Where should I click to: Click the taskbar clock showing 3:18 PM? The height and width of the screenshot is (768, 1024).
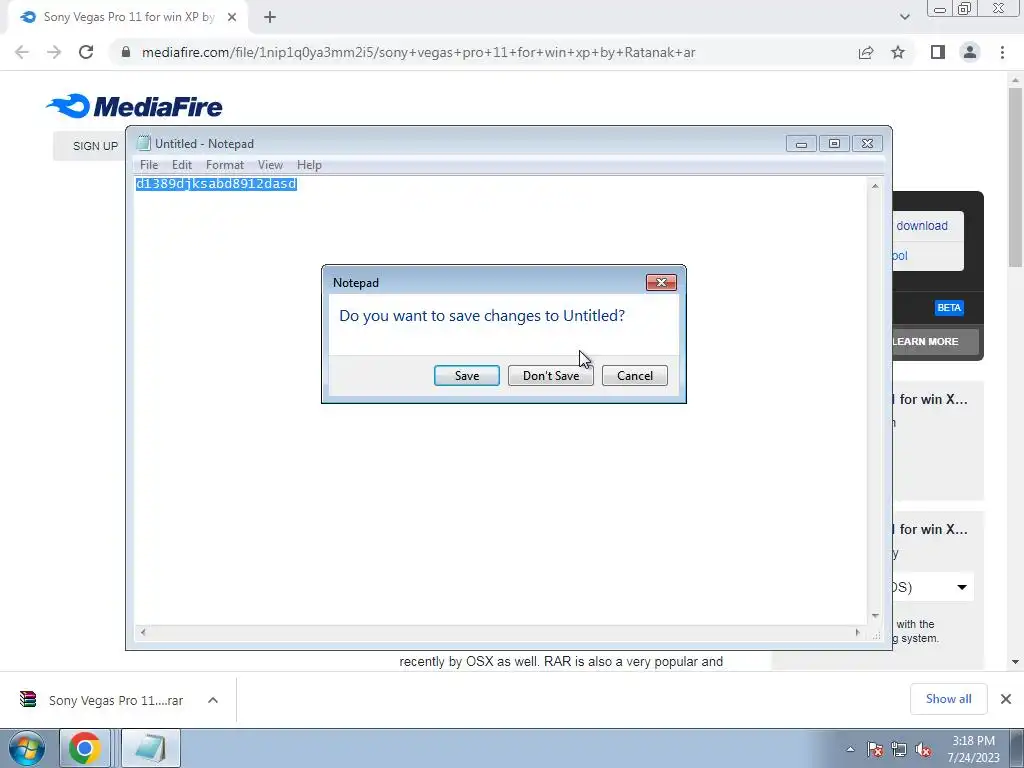pyautogui.click(x=973, y=749)
